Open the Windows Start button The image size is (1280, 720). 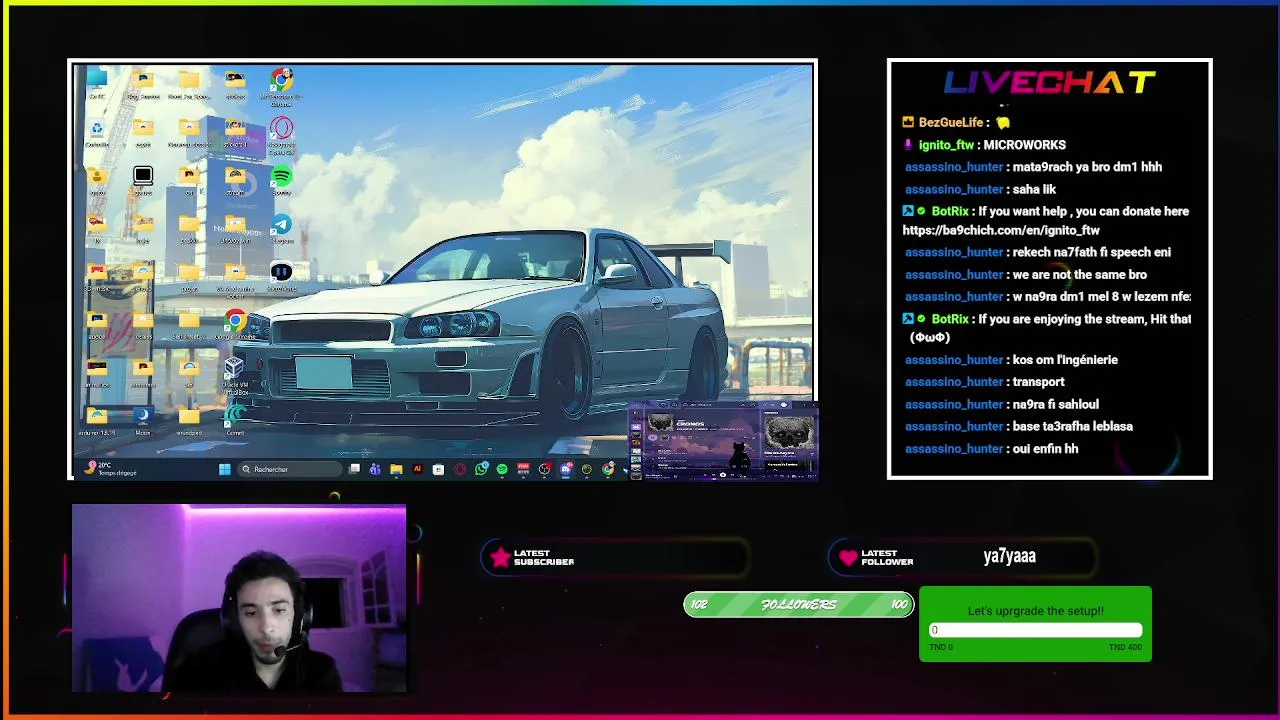click(x=225, y=470)
